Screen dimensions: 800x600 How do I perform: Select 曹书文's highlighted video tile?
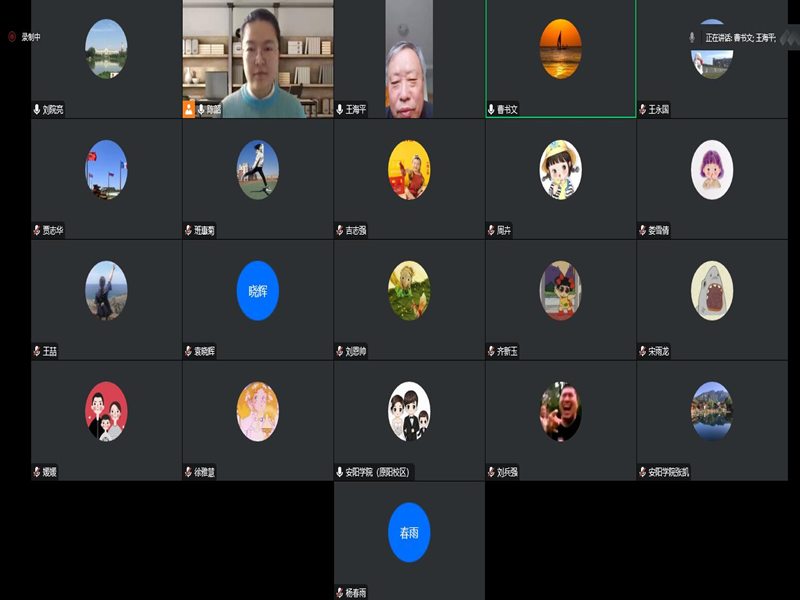tap(558, 57)
